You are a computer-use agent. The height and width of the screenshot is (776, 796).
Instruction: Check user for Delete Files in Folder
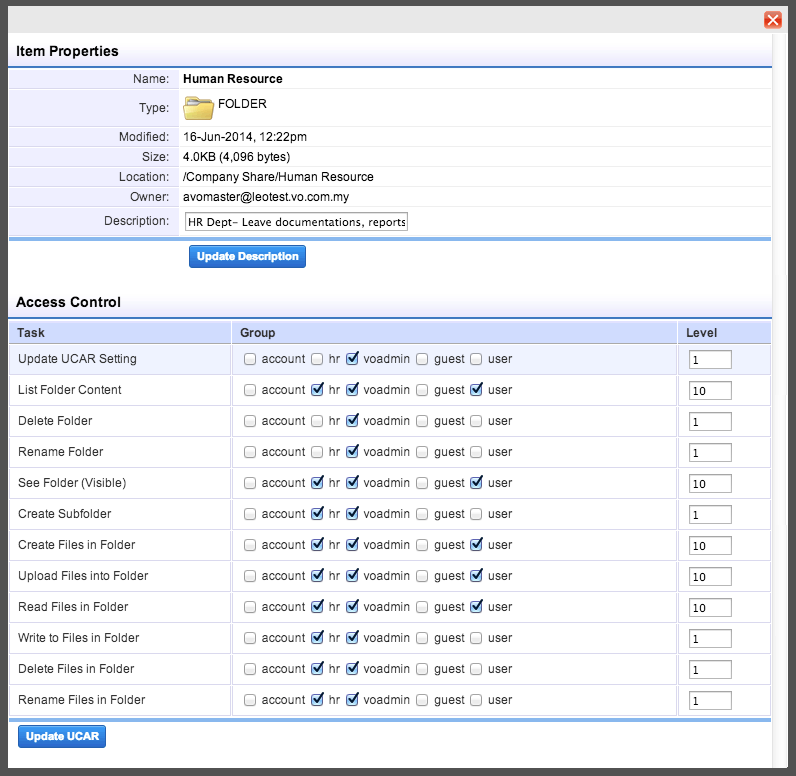point(476,669)
